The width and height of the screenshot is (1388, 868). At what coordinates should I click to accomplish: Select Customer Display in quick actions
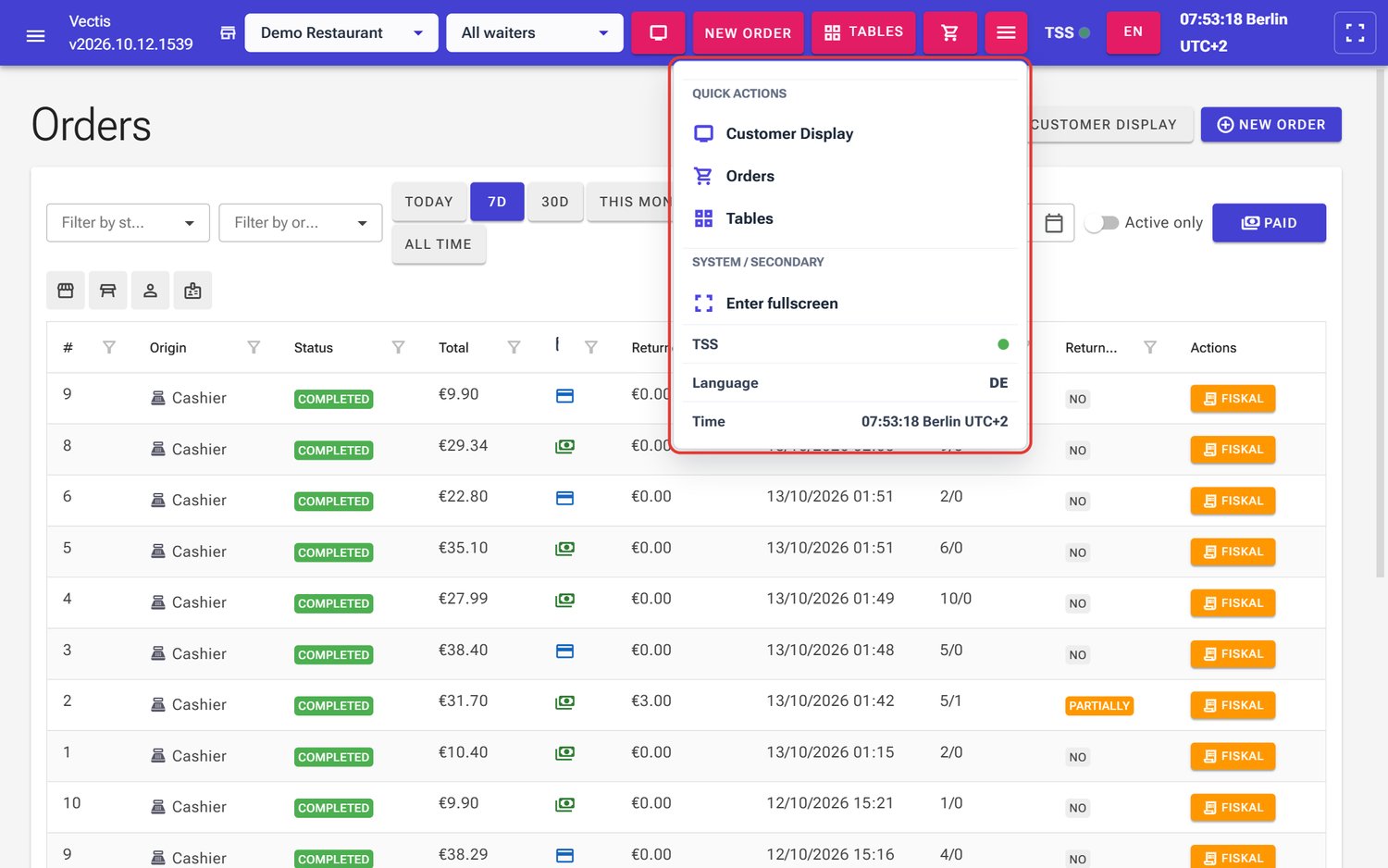[849, 133]
